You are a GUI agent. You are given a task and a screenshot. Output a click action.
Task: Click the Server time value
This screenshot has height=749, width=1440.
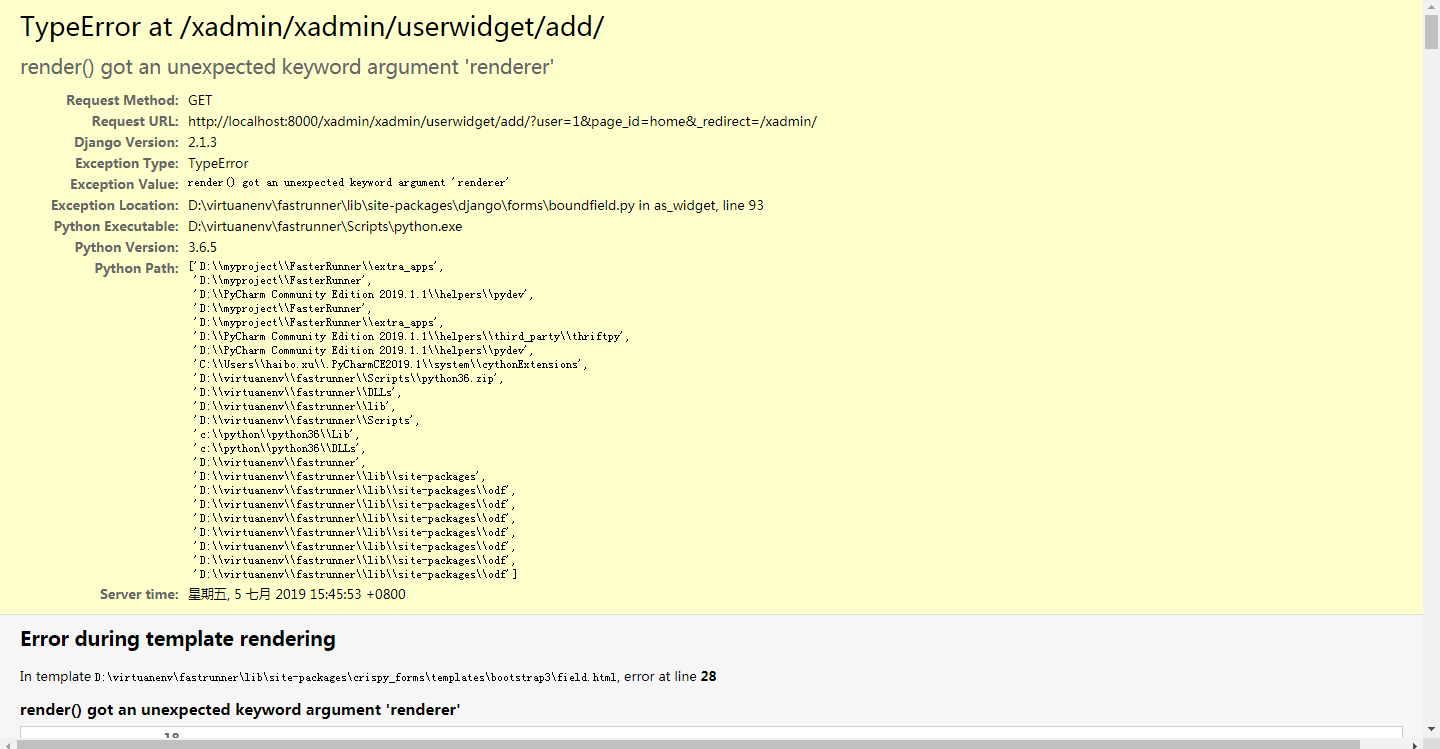point(297,594)
